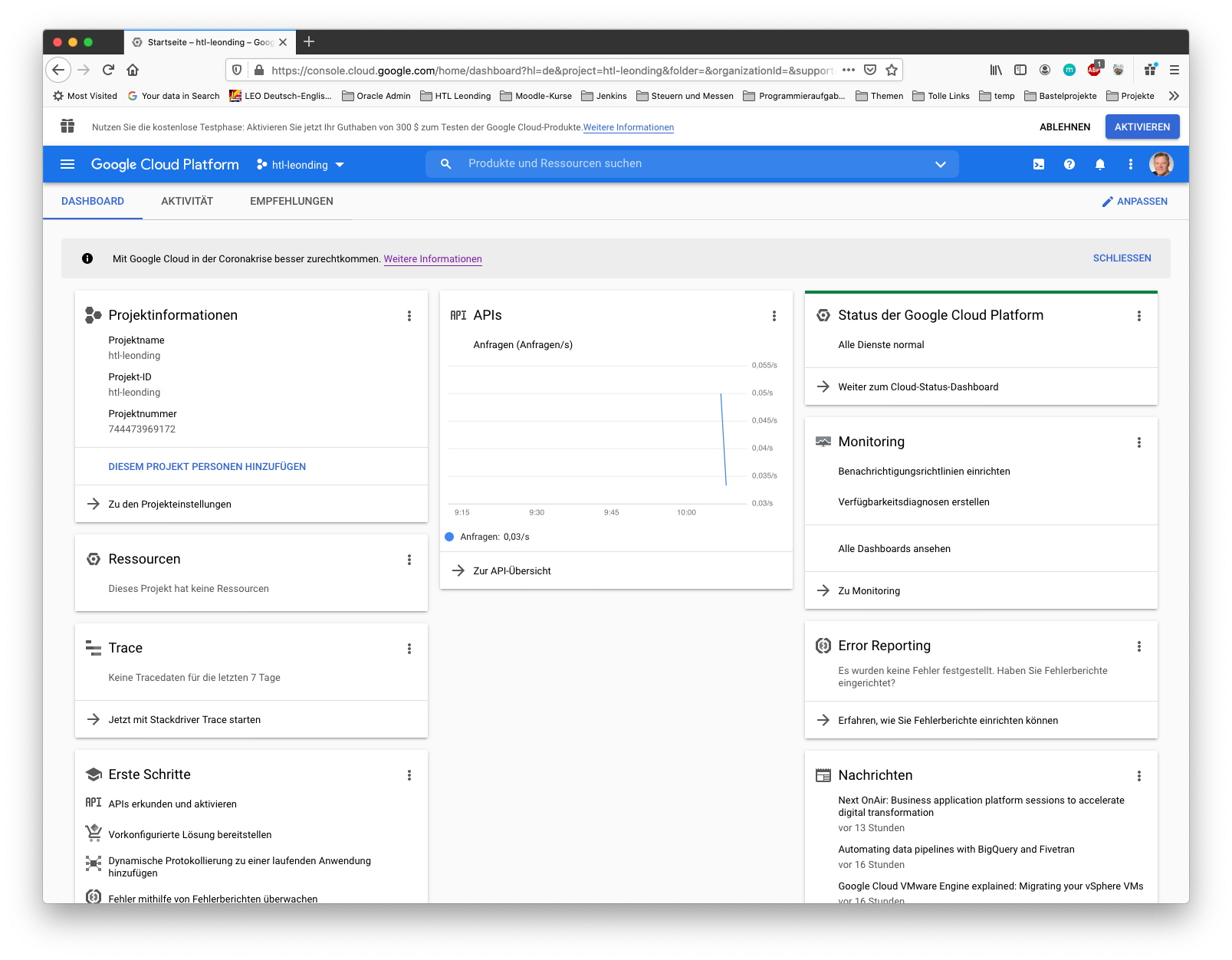The image size is (1232, 960).
Task: Activate Cloud Shell terminal icon
Action: (x=1039, y=164)
